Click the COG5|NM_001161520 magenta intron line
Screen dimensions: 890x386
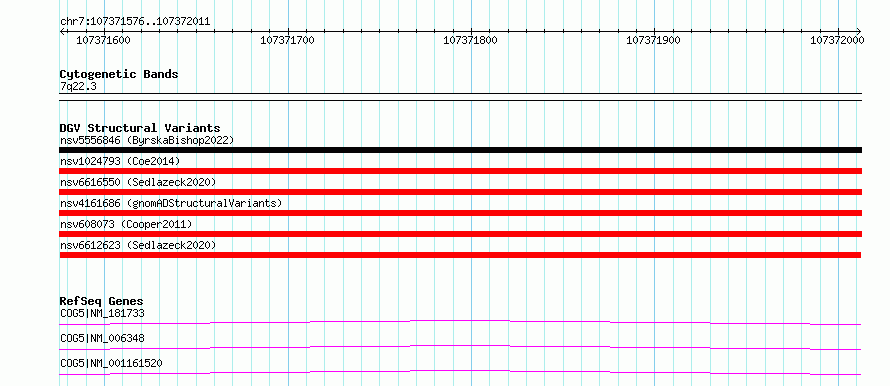click(x=460, y=372)
